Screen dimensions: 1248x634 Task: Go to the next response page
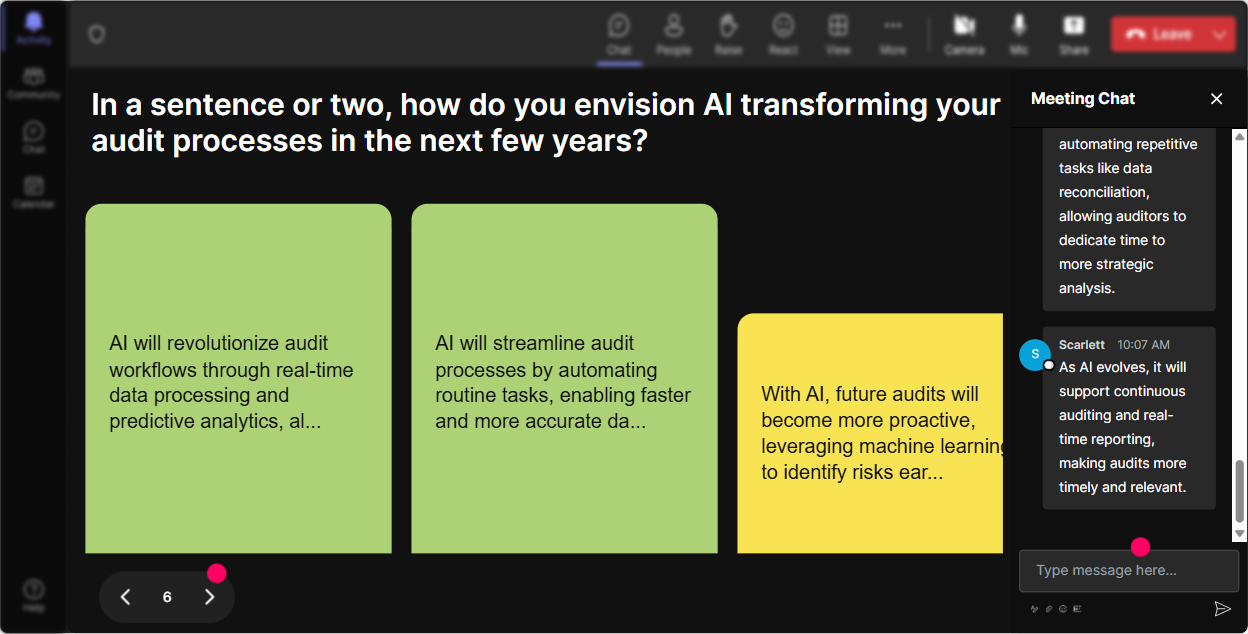click(209, 597)
